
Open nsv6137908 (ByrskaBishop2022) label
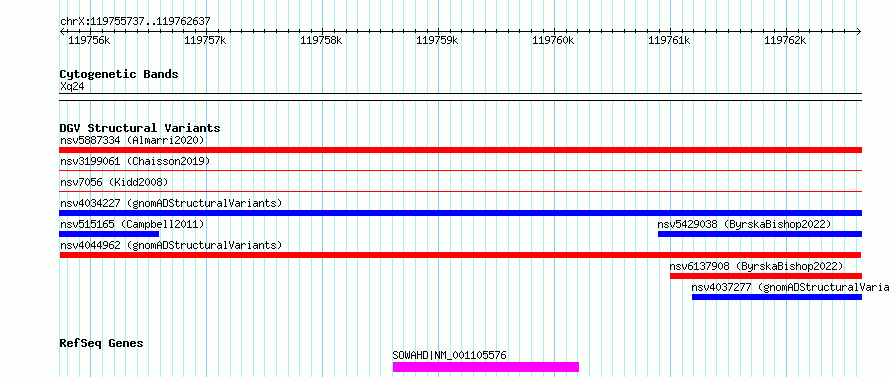pyautogui.click(x=756, y=266)
